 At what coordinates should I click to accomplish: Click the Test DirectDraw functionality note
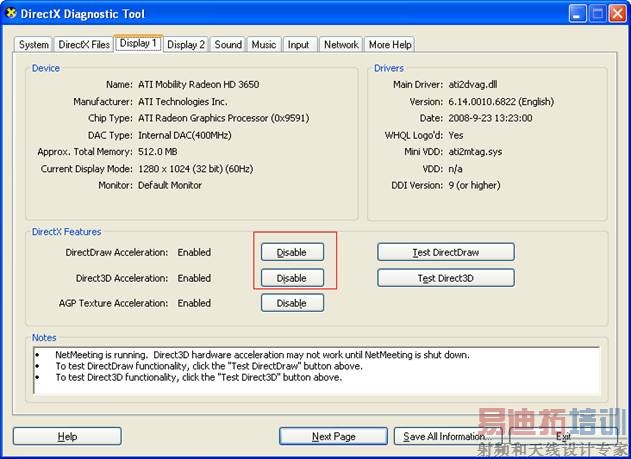coord(209,366)
